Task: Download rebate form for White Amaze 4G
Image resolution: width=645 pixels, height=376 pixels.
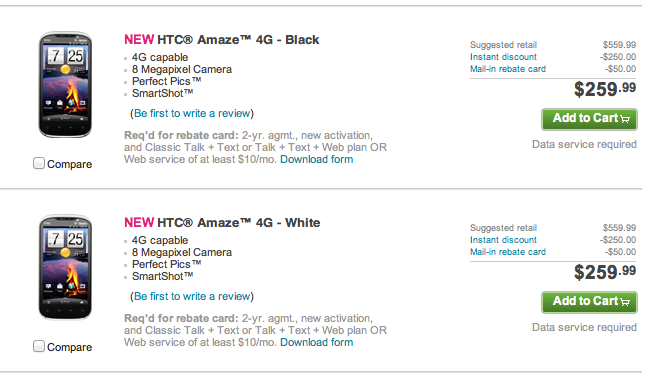Action: (316, 342)
